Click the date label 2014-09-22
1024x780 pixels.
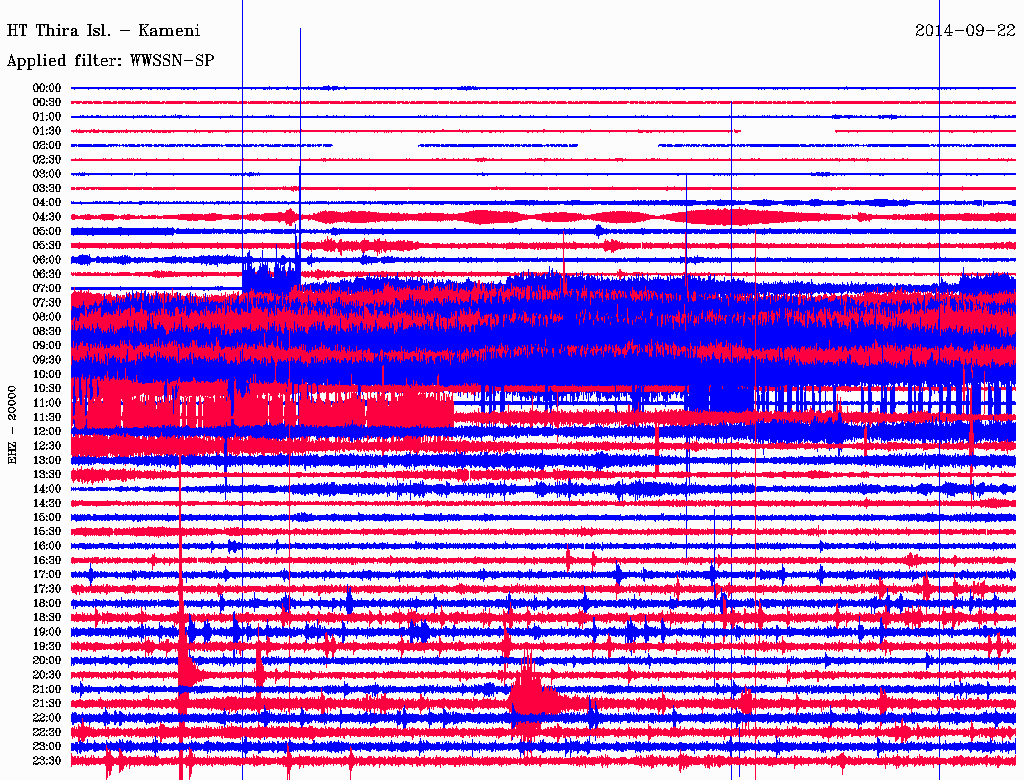(965, 31)
